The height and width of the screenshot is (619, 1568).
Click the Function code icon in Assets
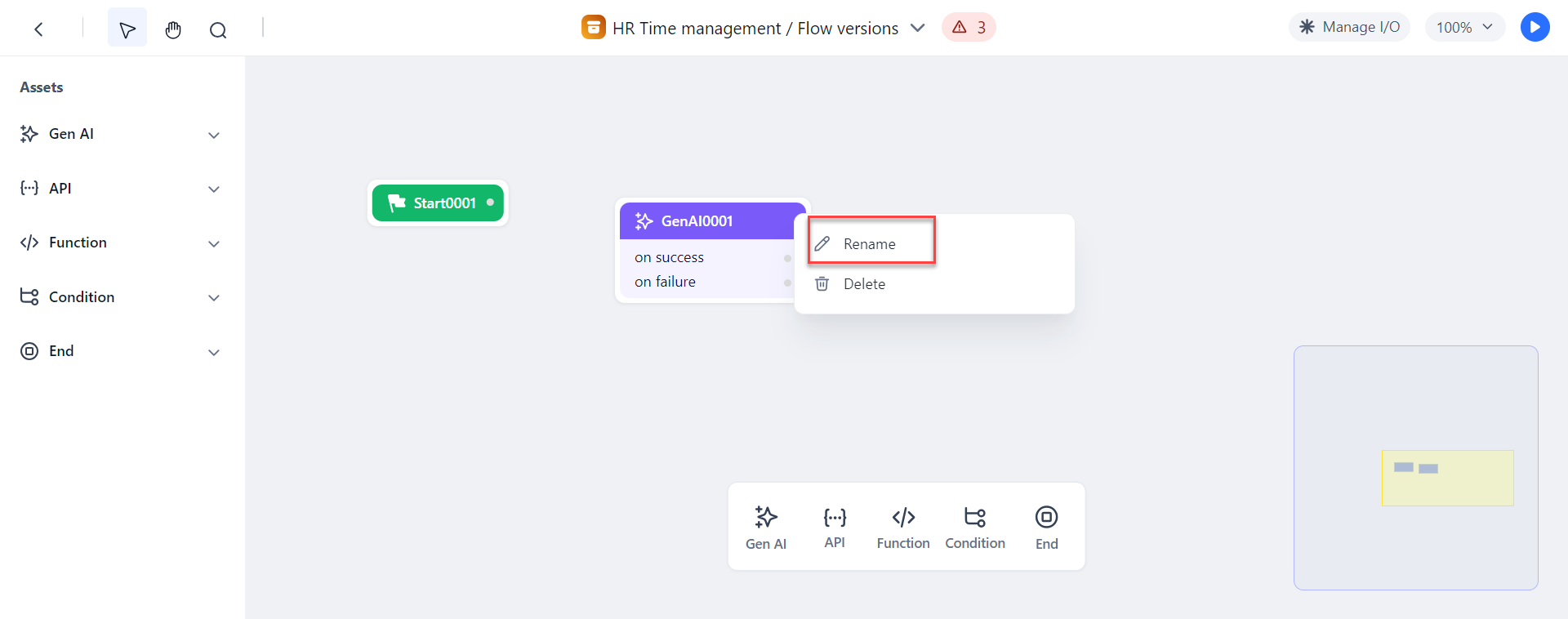point(29,243)
